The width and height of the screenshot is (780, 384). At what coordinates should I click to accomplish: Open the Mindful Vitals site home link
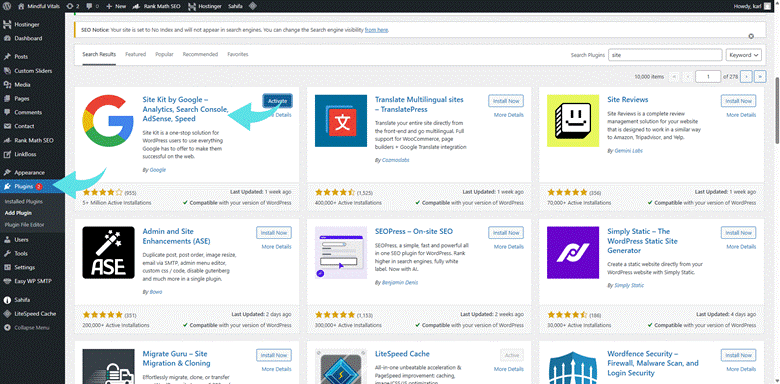tap(38, 6)
